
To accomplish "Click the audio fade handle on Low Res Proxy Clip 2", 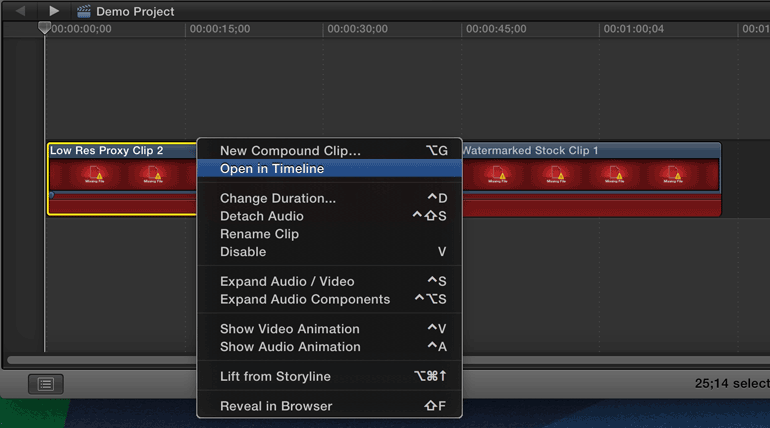I will pos(52,195).
